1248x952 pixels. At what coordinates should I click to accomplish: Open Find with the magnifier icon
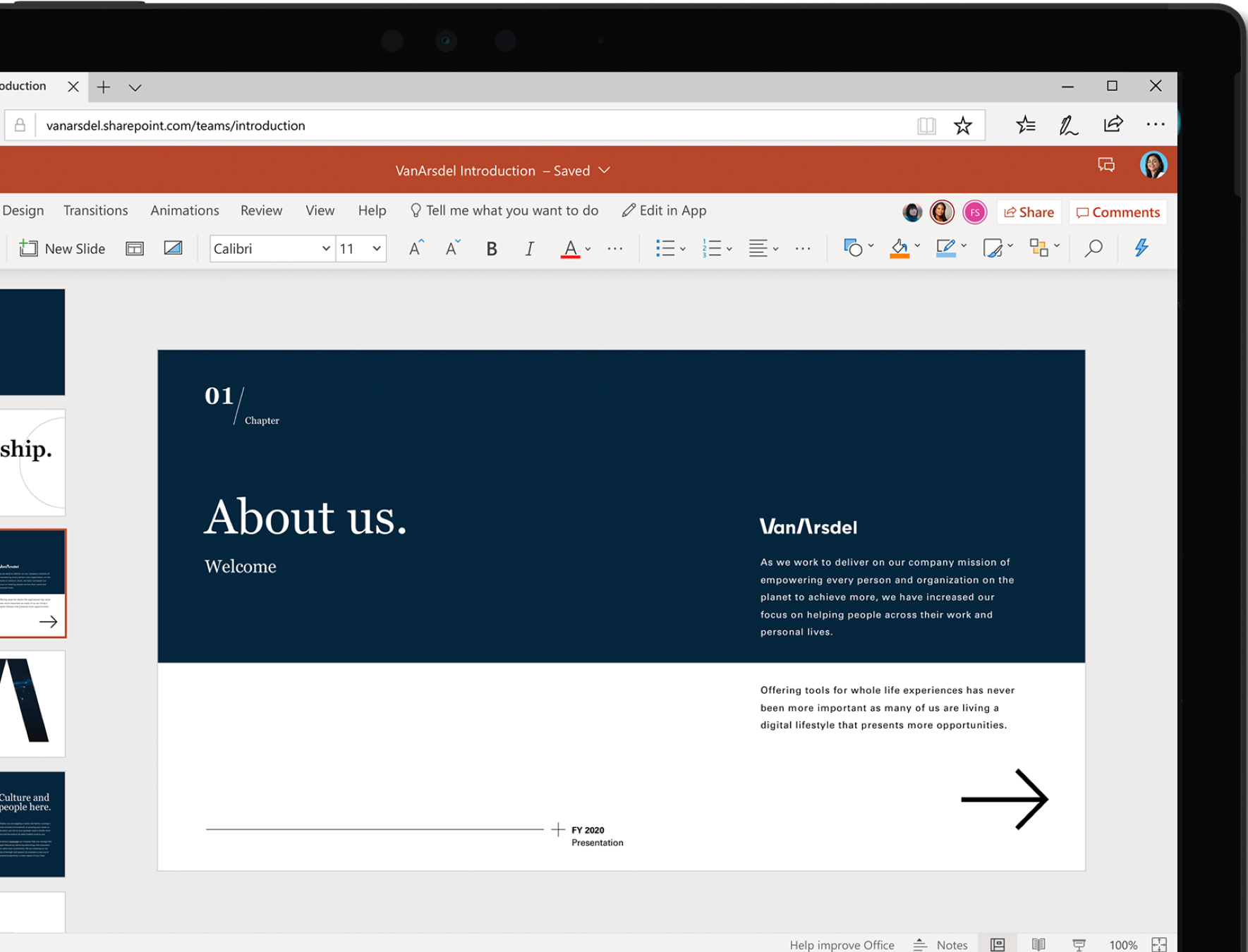point(1092,248)
